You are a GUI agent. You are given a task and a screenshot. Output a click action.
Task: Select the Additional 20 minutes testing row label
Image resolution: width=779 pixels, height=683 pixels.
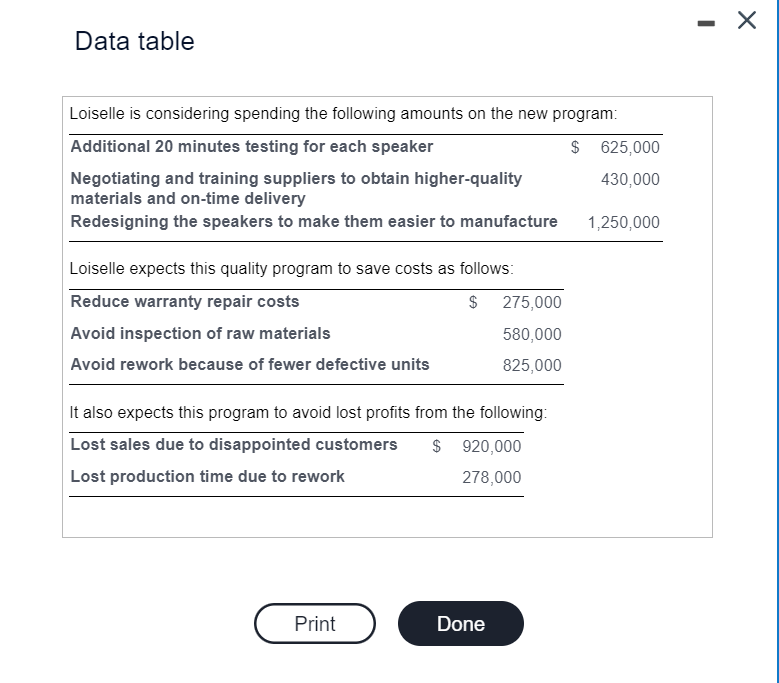(x=252, y=147)
